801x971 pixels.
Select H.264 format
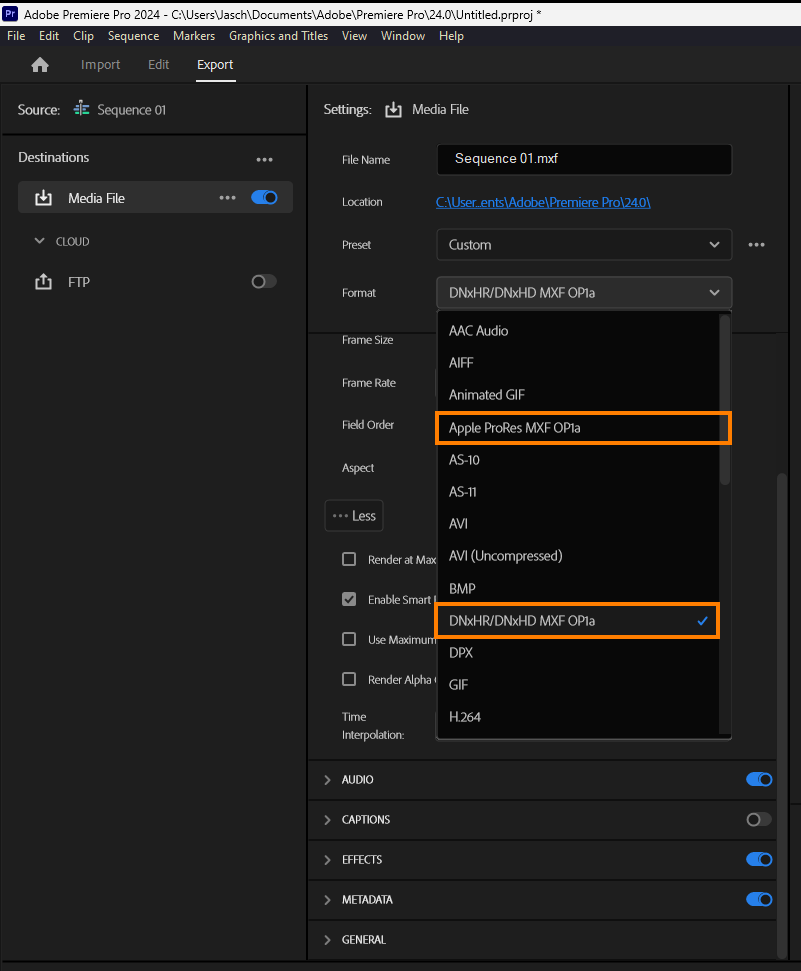pyautogui.click(x=578, y=717)
